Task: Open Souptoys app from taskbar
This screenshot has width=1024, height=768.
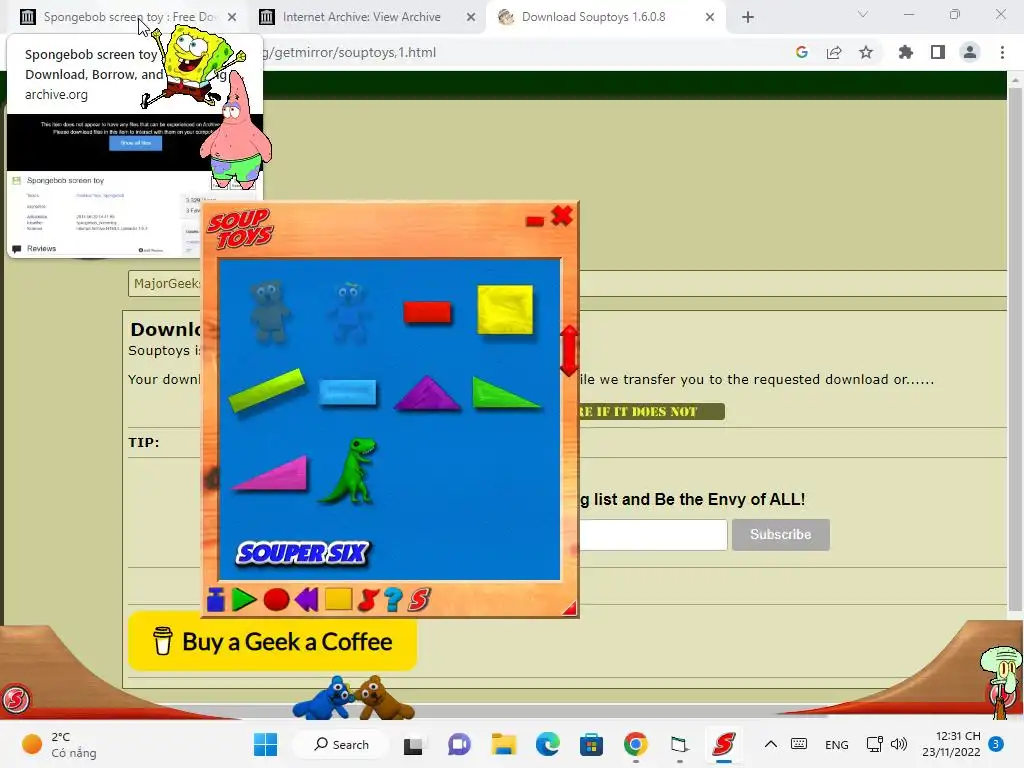Action: pyautogui.click(x=724, y=744)
